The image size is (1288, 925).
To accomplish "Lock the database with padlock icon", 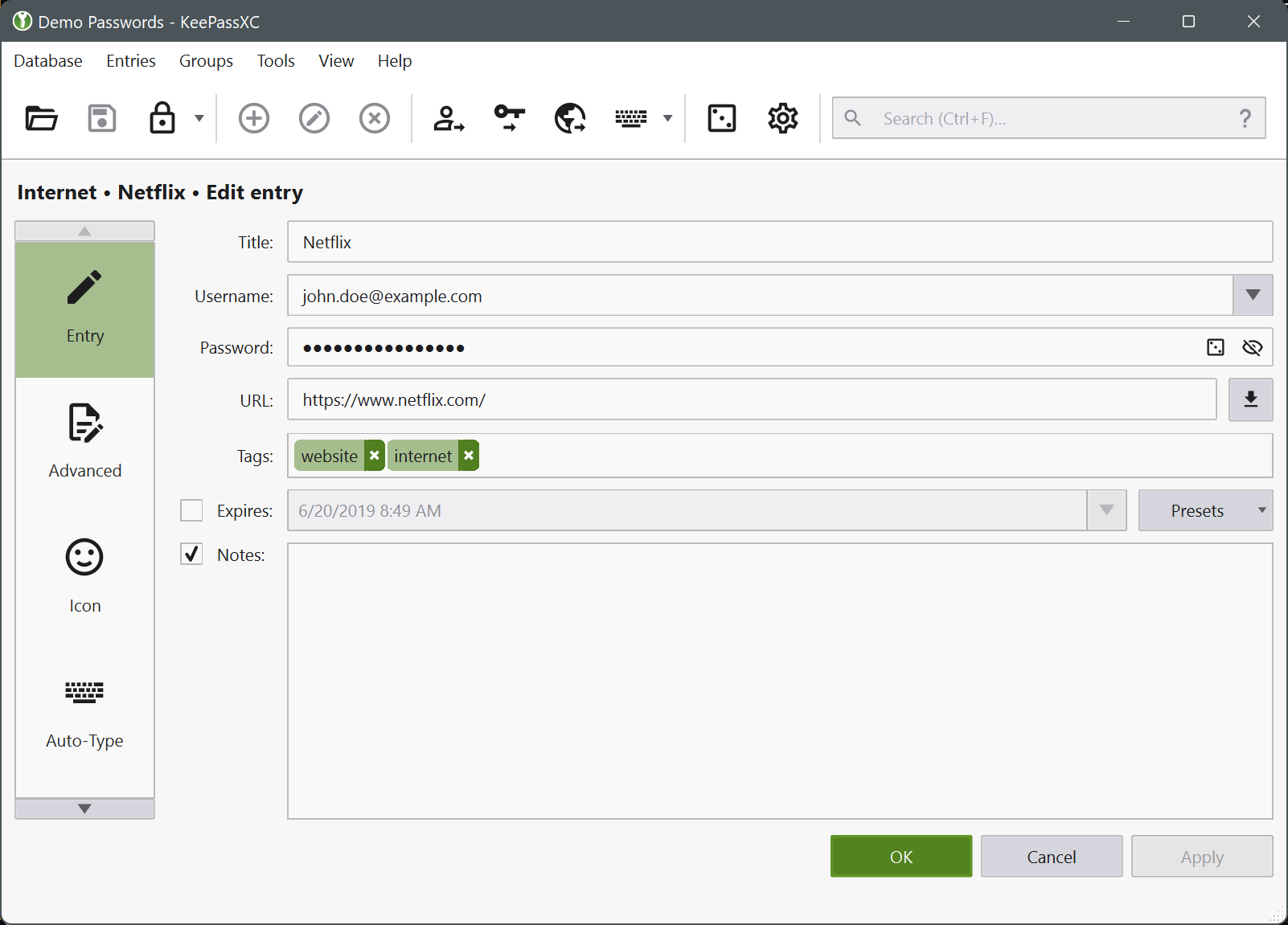I will [x=162, y=119].
